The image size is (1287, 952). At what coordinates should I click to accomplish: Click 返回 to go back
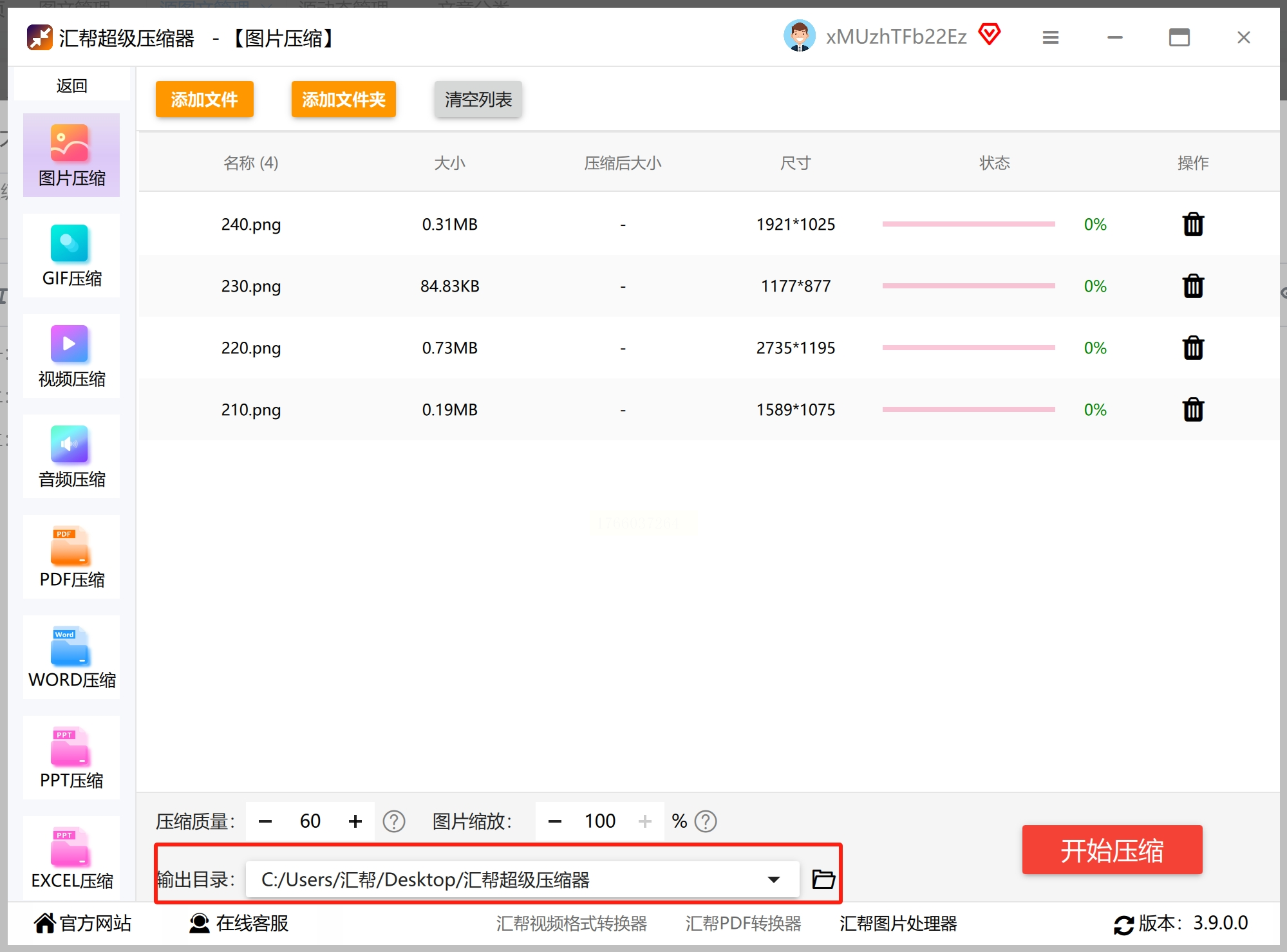(71, 86)
